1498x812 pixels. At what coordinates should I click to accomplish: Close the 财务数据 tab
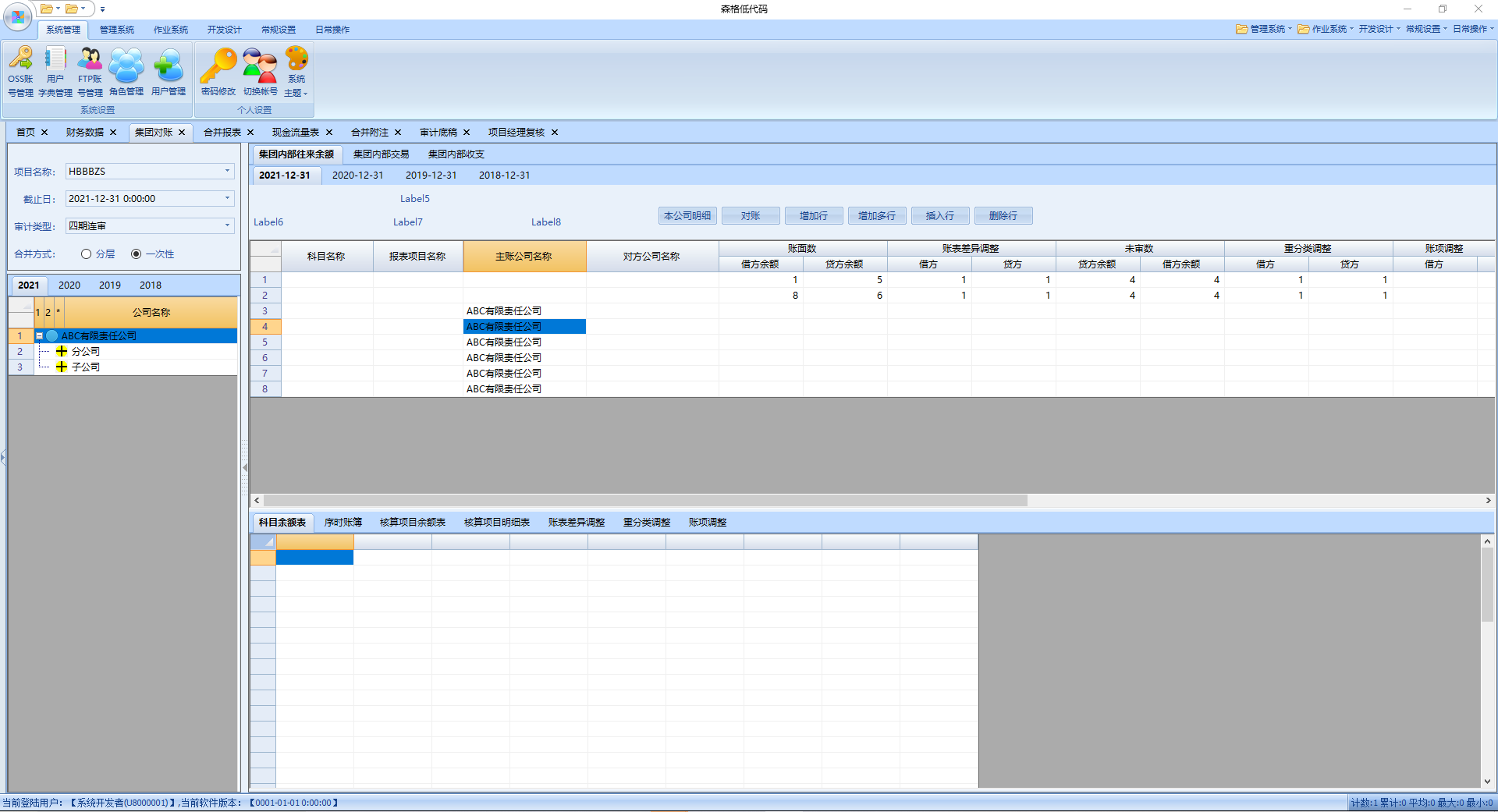(x=113, y=133)
